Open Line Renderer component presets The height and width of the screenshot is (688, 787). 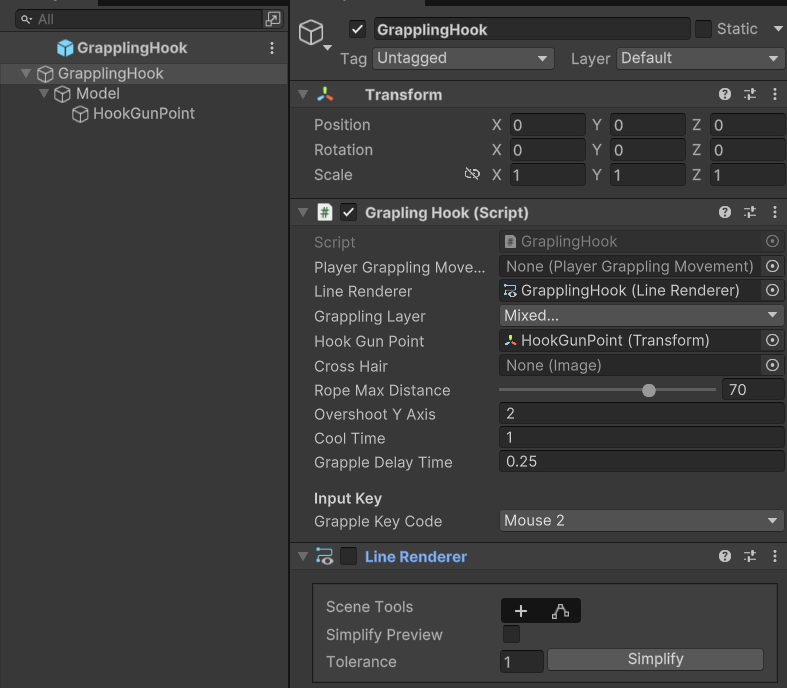pos(750,556)
